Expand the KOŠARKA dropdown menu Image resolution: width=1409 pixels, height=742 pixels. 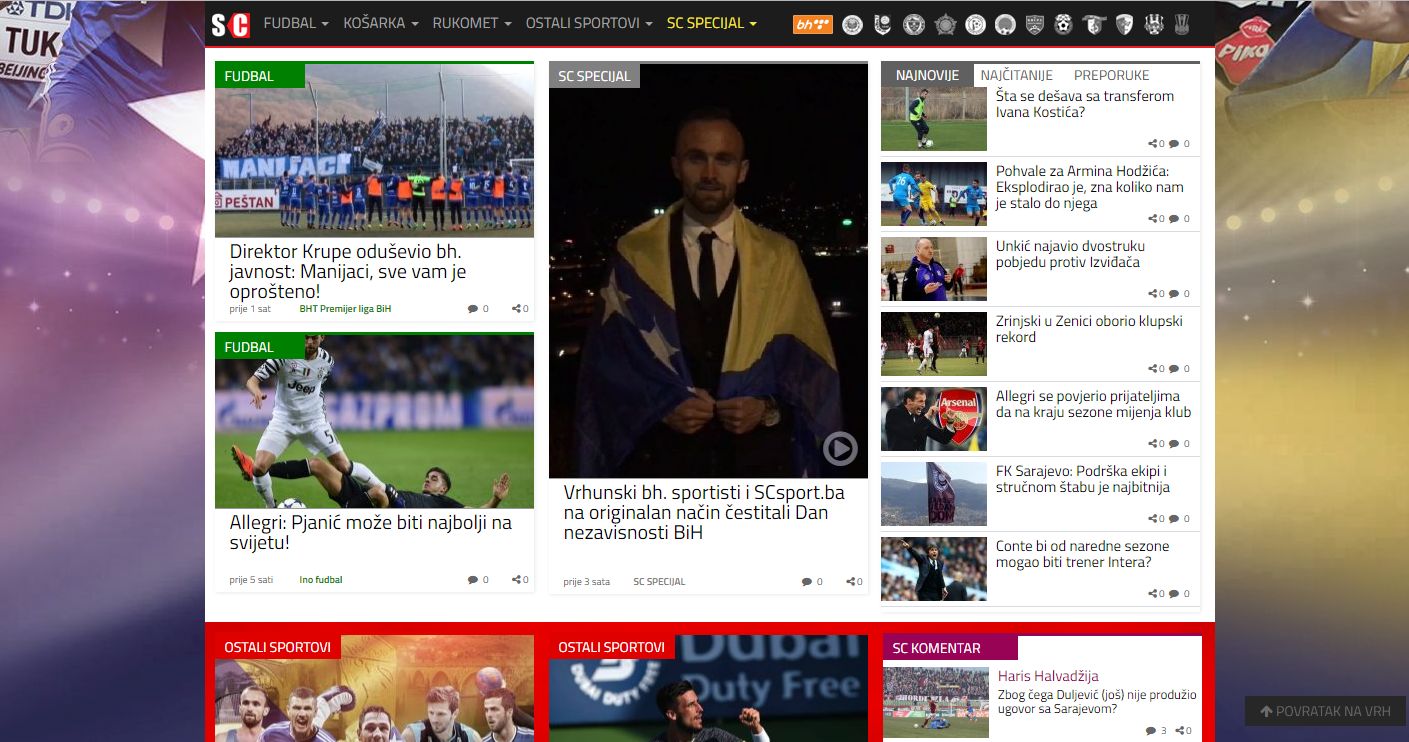coord(380,23)
